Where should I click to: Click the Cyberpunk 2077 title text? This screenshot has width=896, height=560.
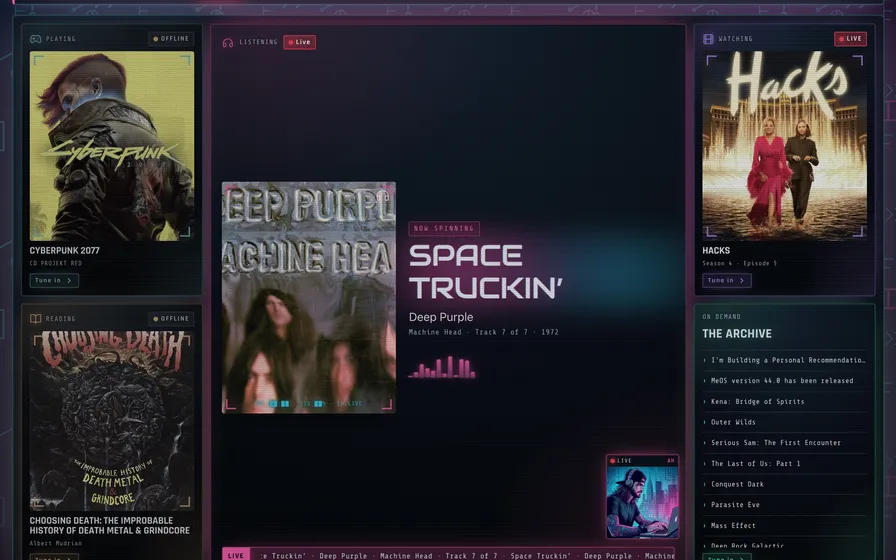click(65, 251)
